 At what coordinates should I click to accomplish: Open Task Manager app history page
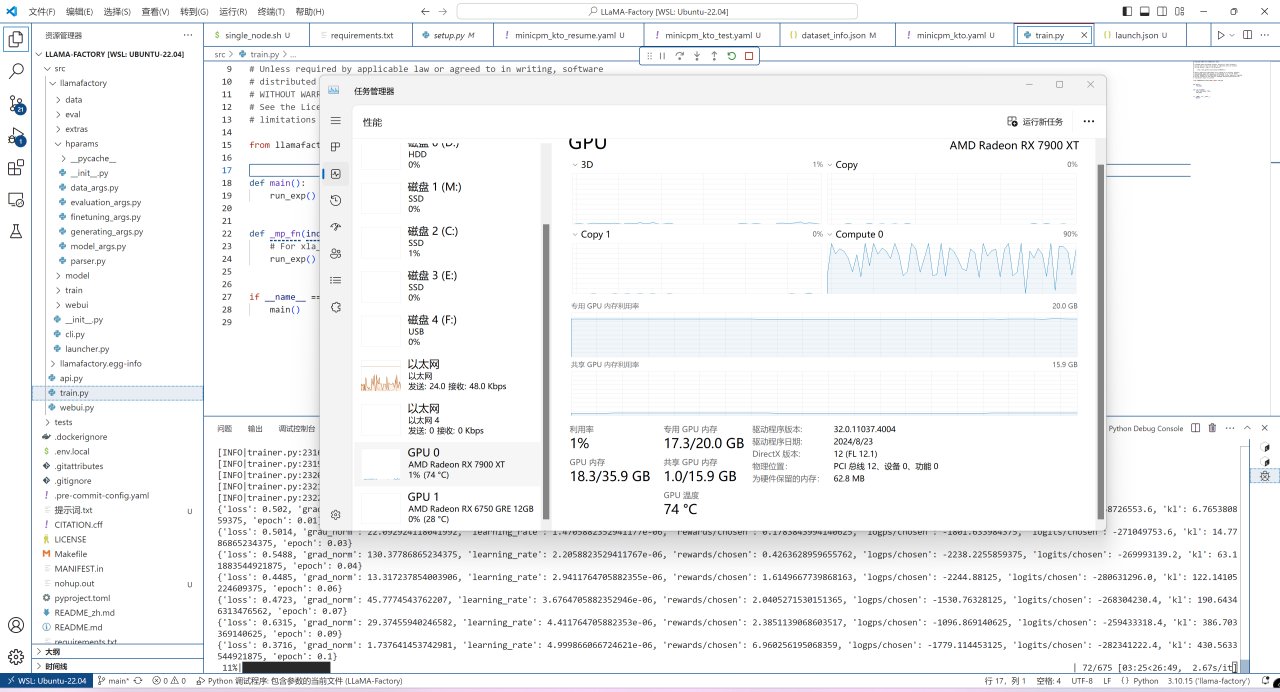click(x=336, y=200)
